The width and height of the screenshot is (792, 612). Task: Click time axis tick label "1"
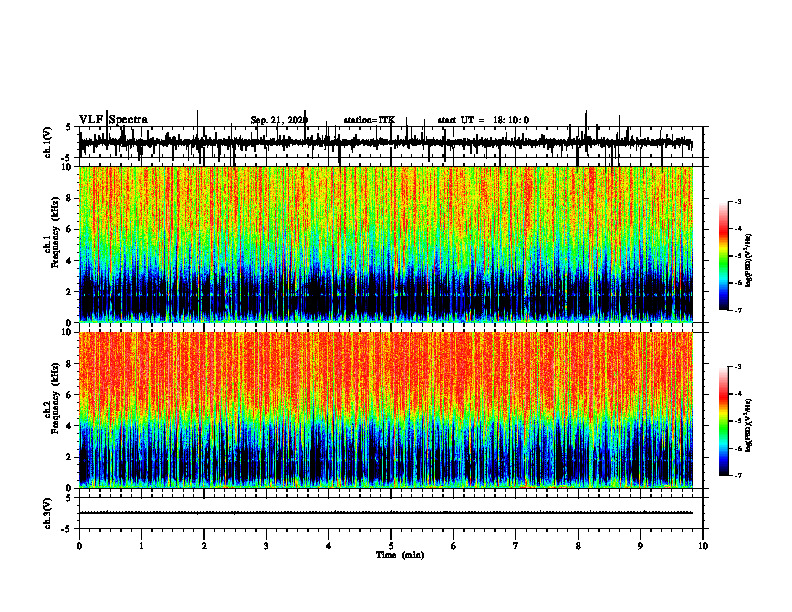(141, 546)
